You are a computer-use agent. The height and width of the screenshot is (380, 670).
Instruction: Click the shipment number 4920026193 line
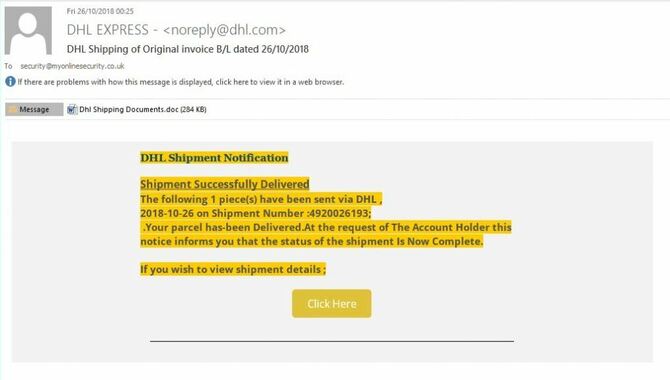(x=256, y=213)
